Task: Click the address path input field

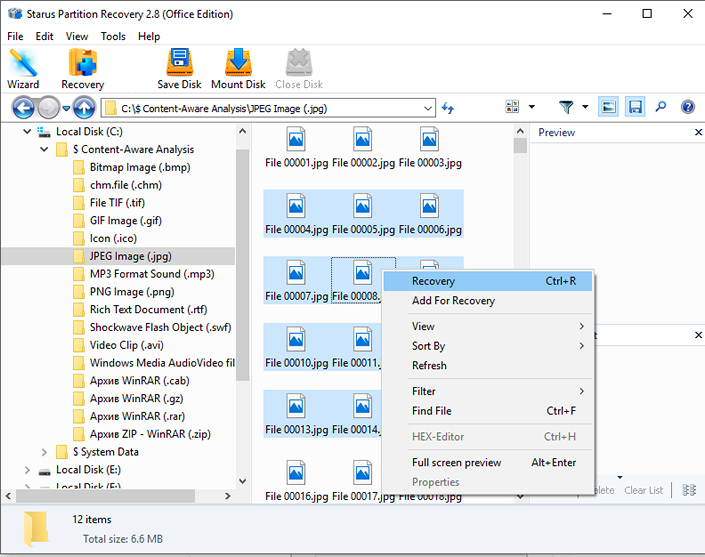Action: [x=268, y=108]
